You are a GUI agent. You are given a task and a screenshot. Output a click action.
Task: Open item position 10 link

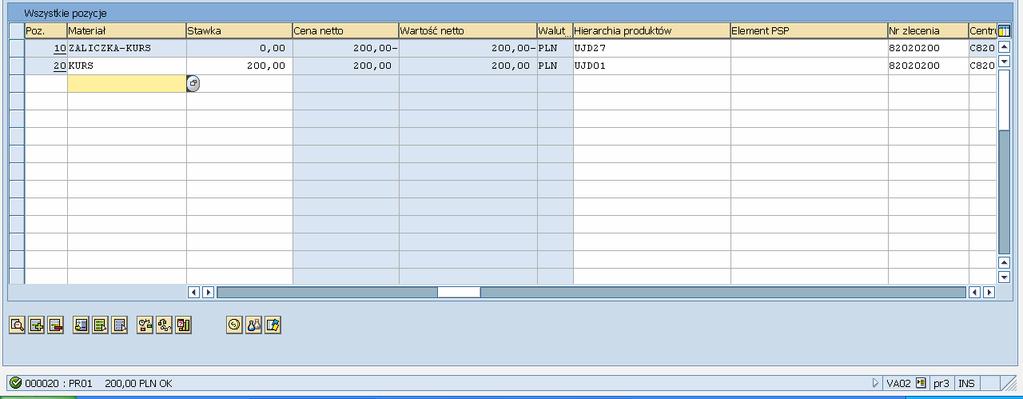click(x=60, y=48)
